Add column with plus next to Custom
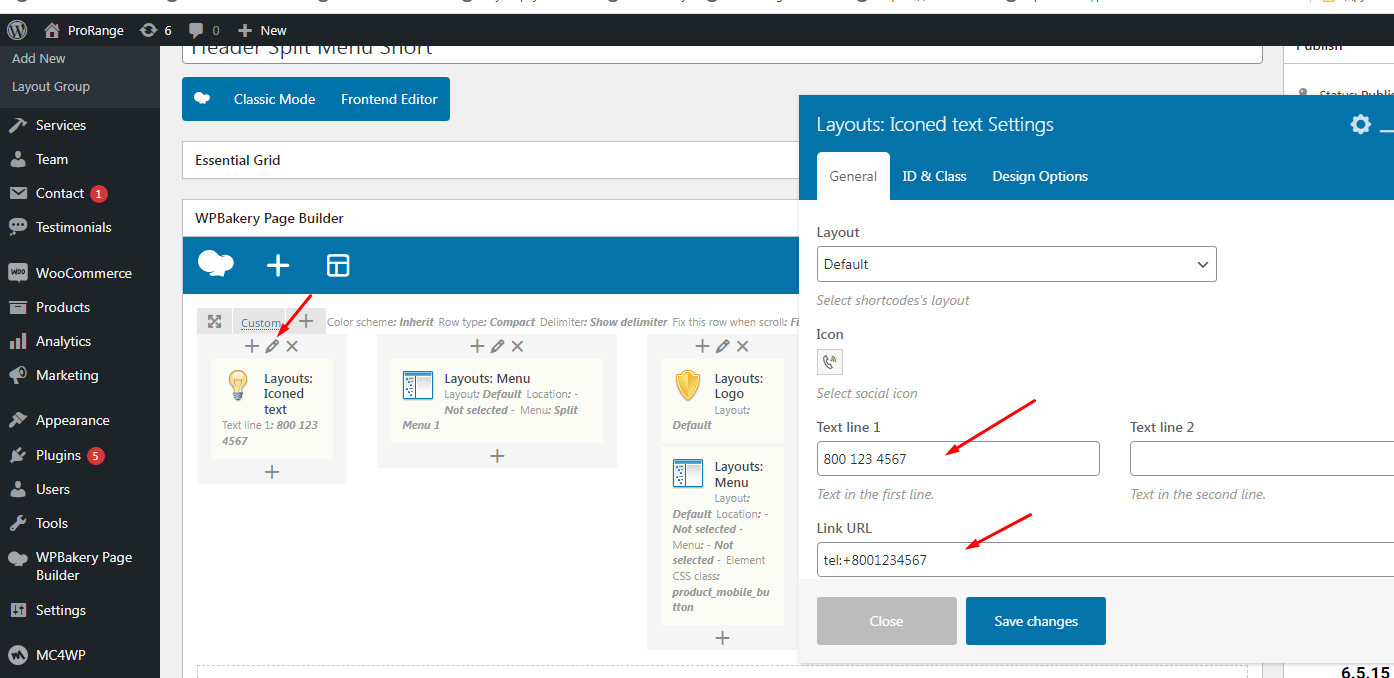The height and width of the screenshot is (678, 1394). coord(306,321)
